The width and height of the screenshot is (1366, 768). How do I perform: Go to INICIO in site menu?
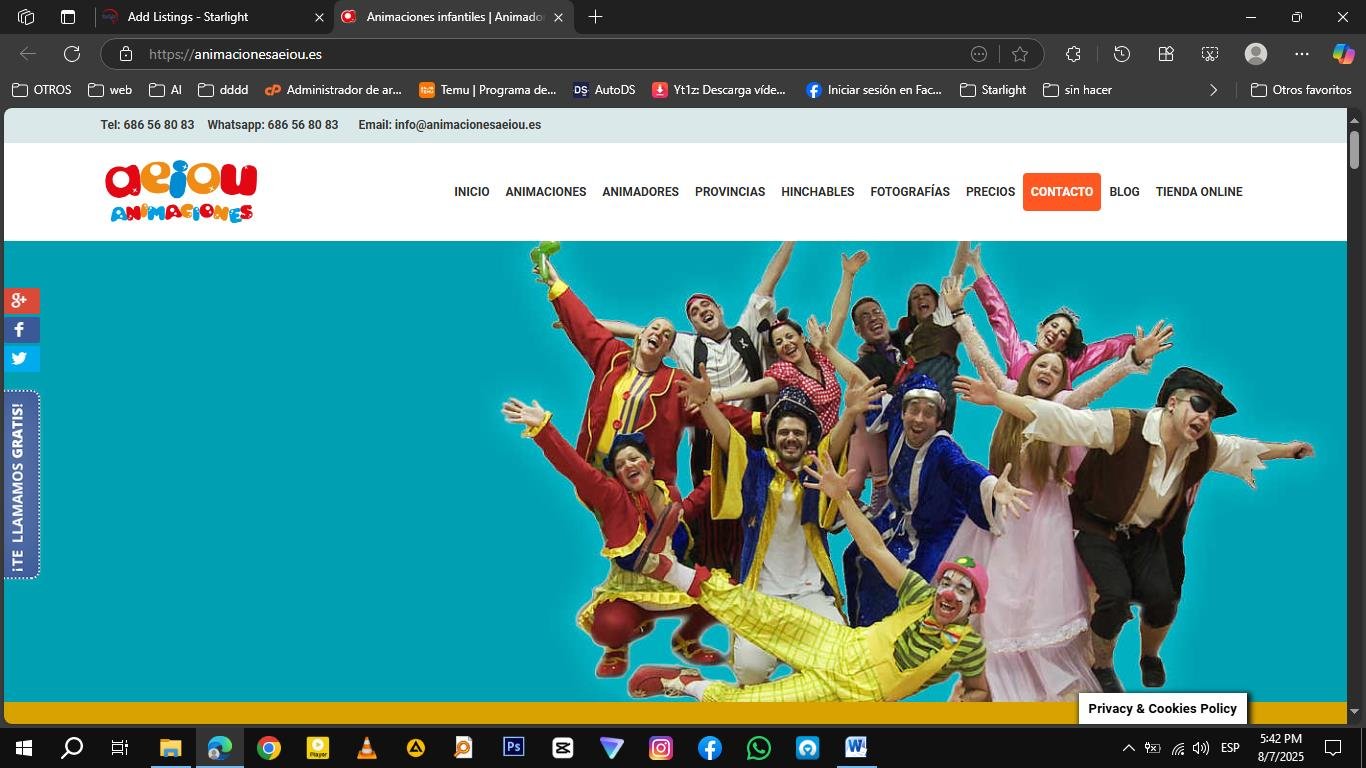click(x=472, y=192)
